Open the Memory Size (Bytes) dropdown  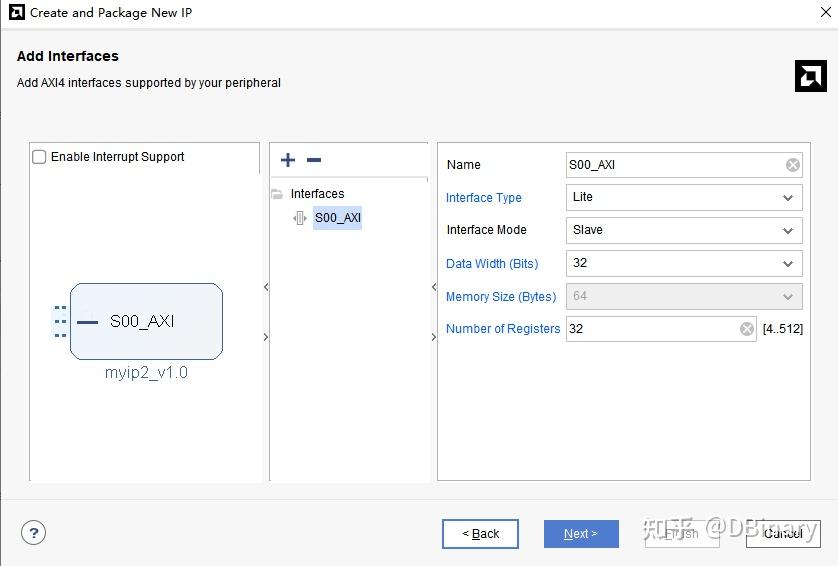(x=684, y=297)
